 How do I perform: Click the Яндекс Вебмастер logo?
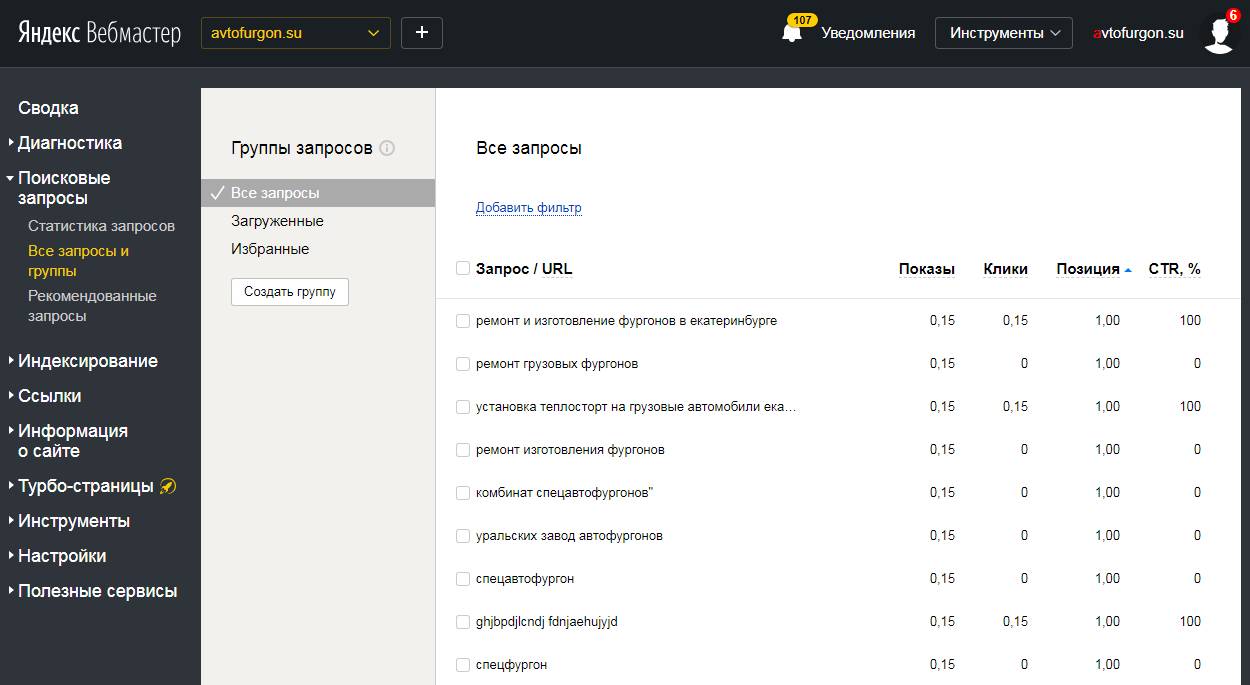[99, 33]
